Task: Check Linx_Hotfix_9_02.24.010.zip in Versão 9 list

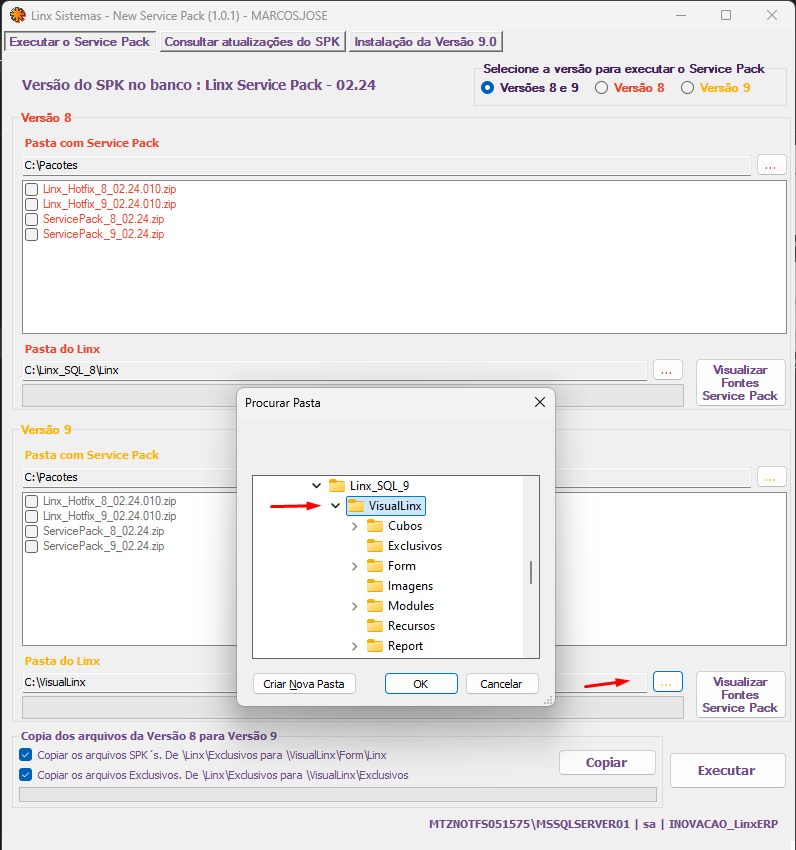Action: pyautogui.click(x=31, y=516)
